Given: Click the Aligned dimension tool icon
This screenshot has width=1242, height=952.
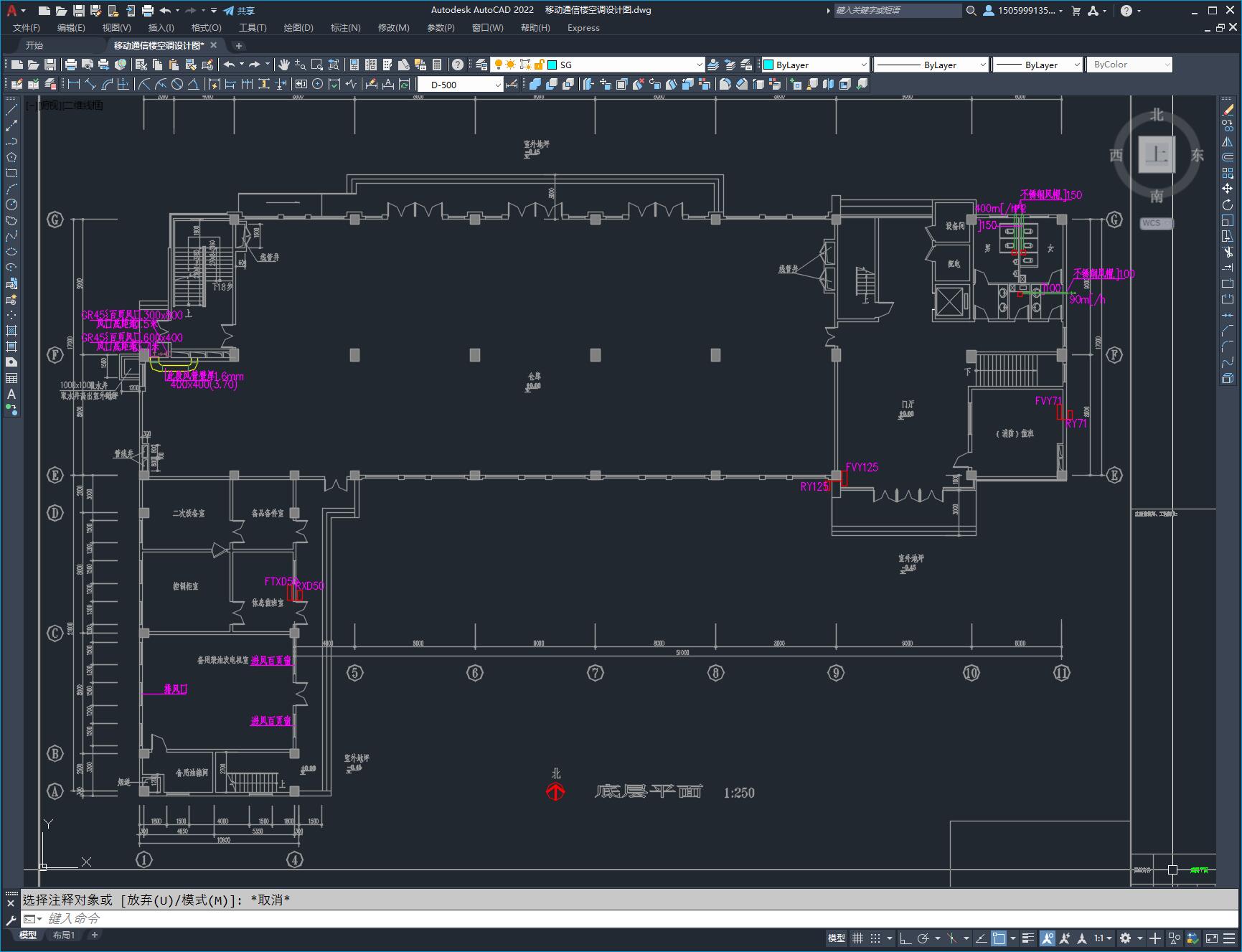Looking at the screenshot, I should [90, 84].
